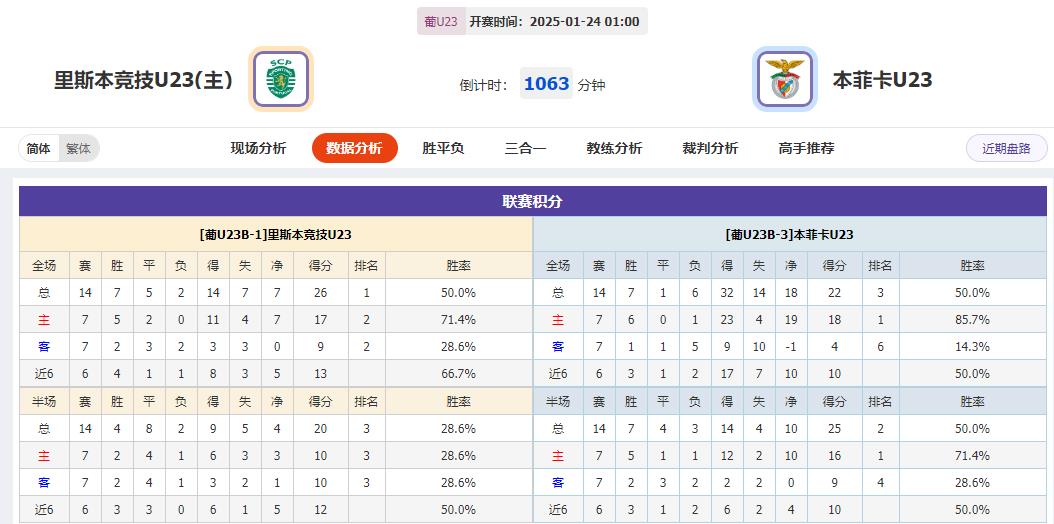Switch language to 繁体
The height and width of the screenshot is (524, 1054).
click(x=78, y=148)
